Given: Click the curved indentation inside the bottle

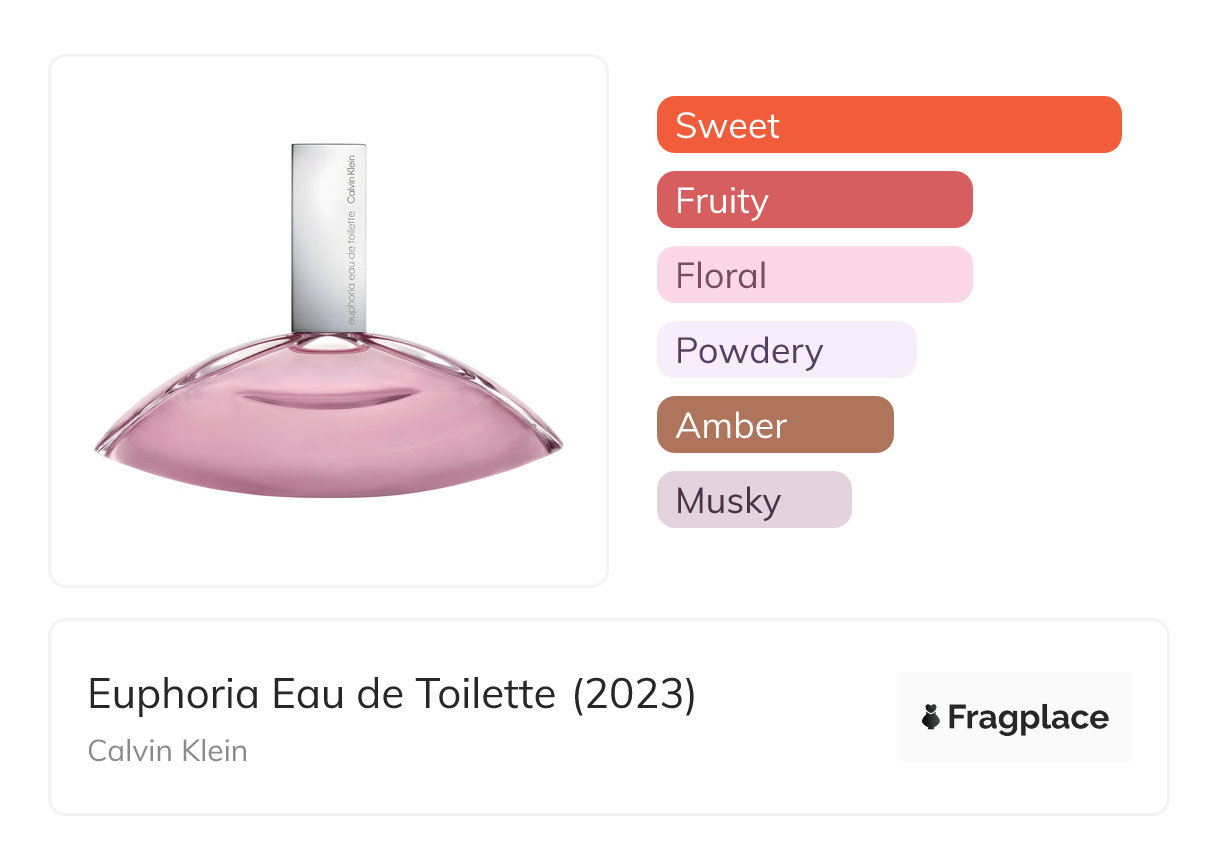Looking at the screenshot, I should [328, 397].
